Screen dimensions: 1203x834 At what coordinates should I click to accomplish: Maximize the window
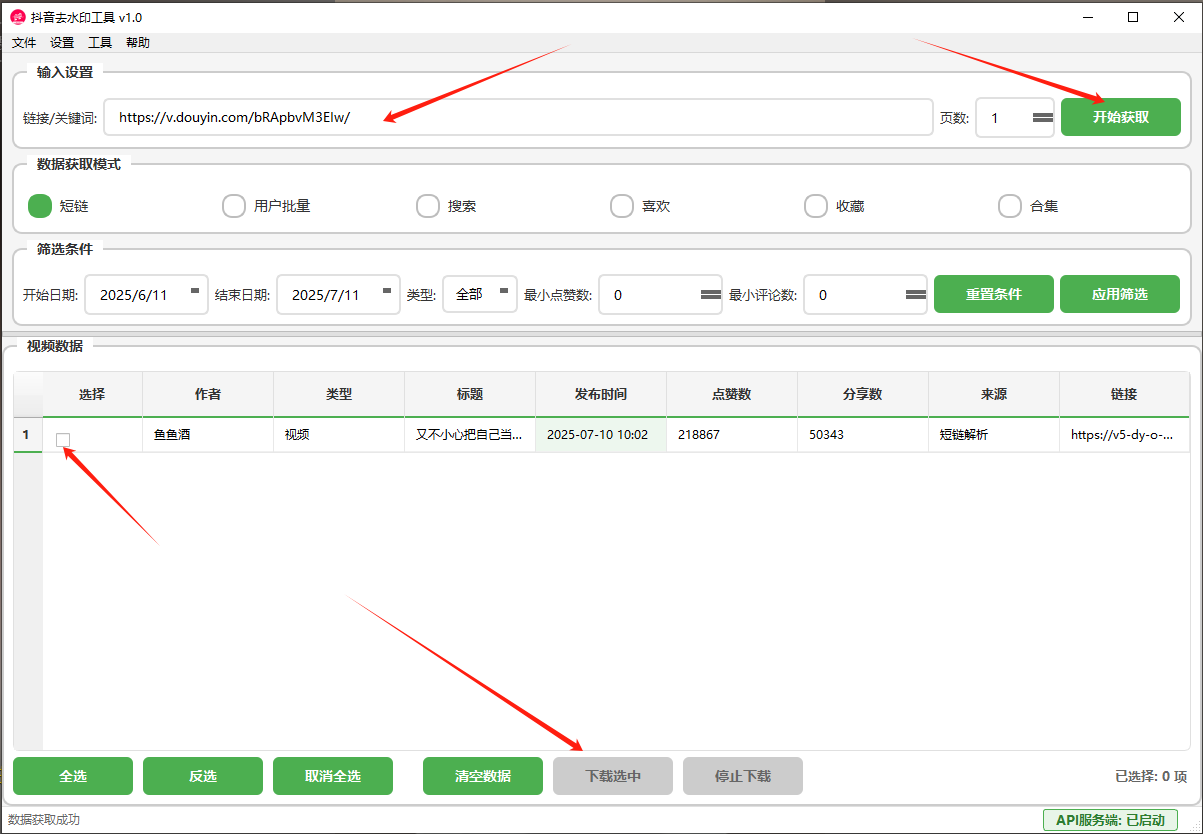pyautogui.click(x=1133, y=17)
